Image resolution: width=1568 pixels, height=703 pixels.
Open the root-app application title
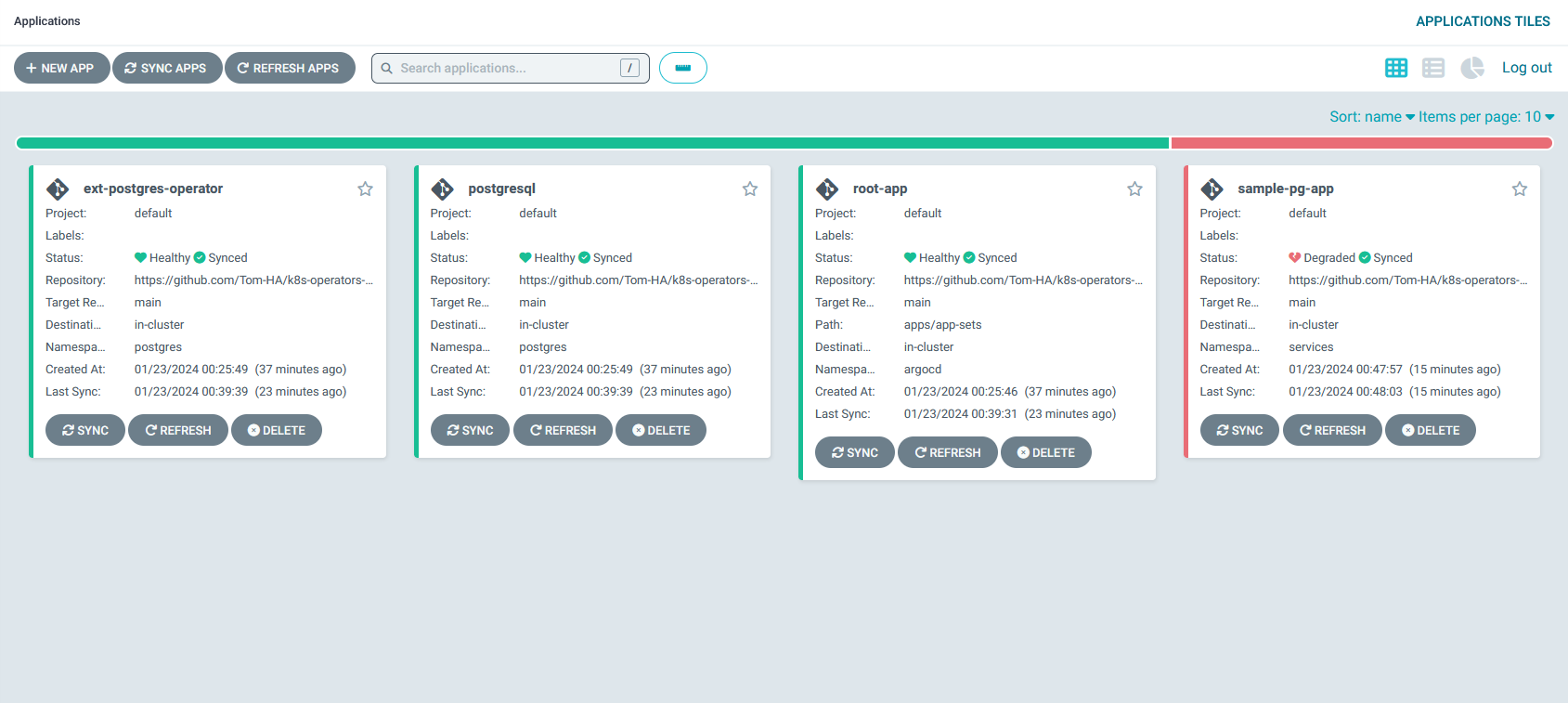[880, 189]
